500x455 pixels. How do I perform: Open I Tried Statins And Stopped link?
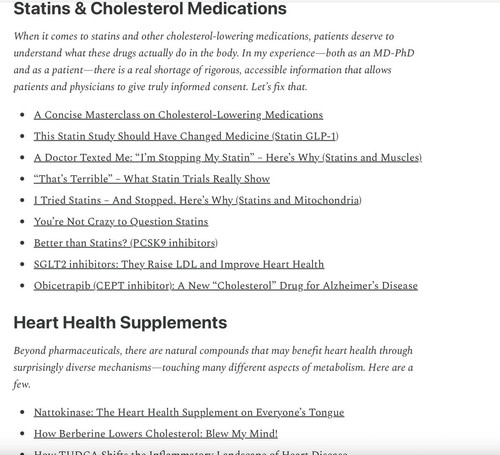pyautogui.click(x=198, y=200)
